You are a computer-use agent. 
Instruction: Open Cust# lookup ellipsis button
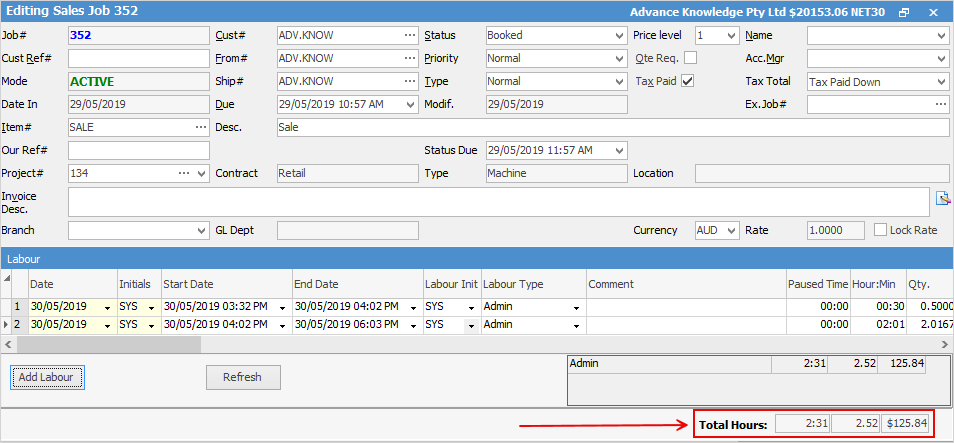(x=410, y=35)
